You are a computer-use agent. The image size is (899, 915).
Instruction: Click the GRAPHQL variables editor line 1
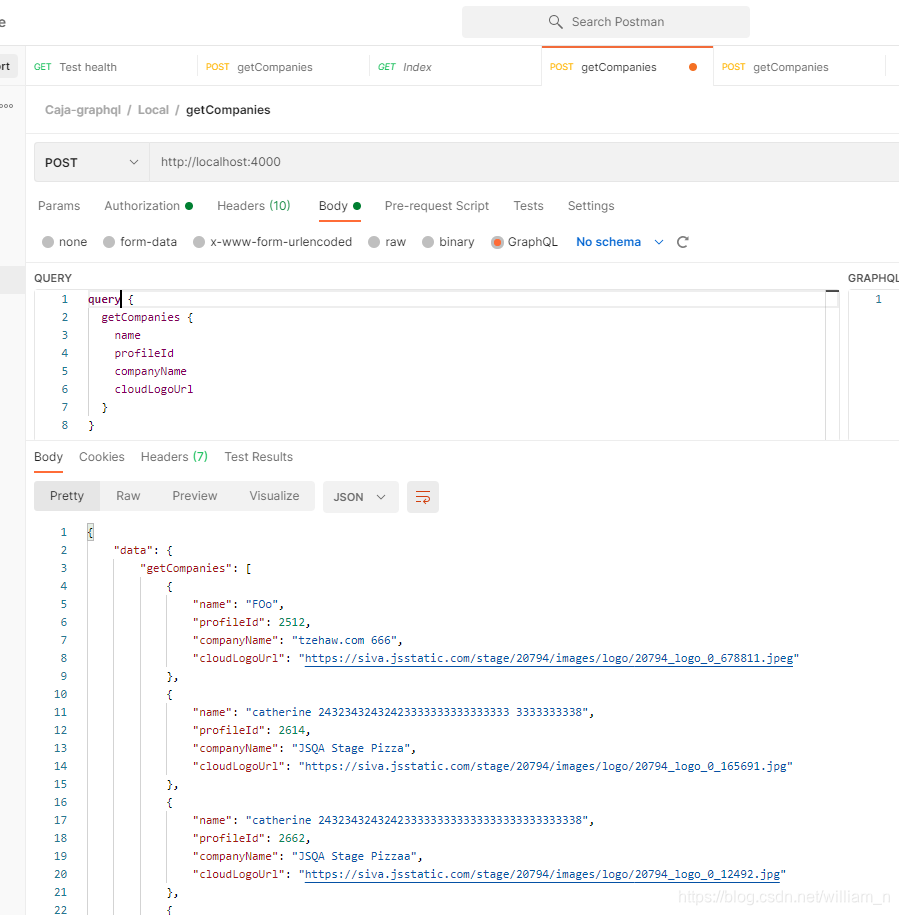[877, 299]
